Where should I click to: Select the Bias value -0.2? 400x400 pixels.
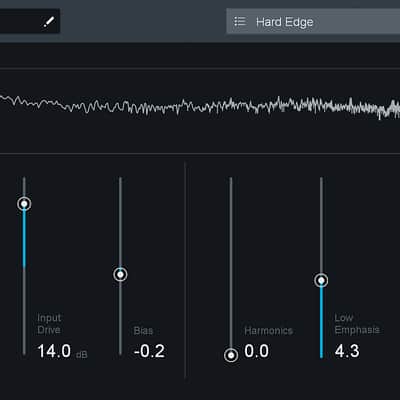point(149,351)
